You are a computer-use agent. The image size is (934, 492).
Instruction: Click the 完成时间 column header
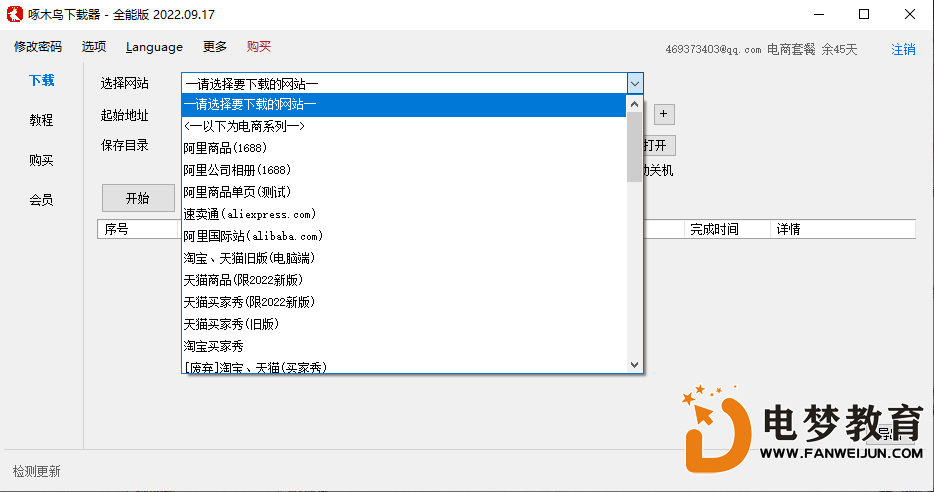[727, 229]
